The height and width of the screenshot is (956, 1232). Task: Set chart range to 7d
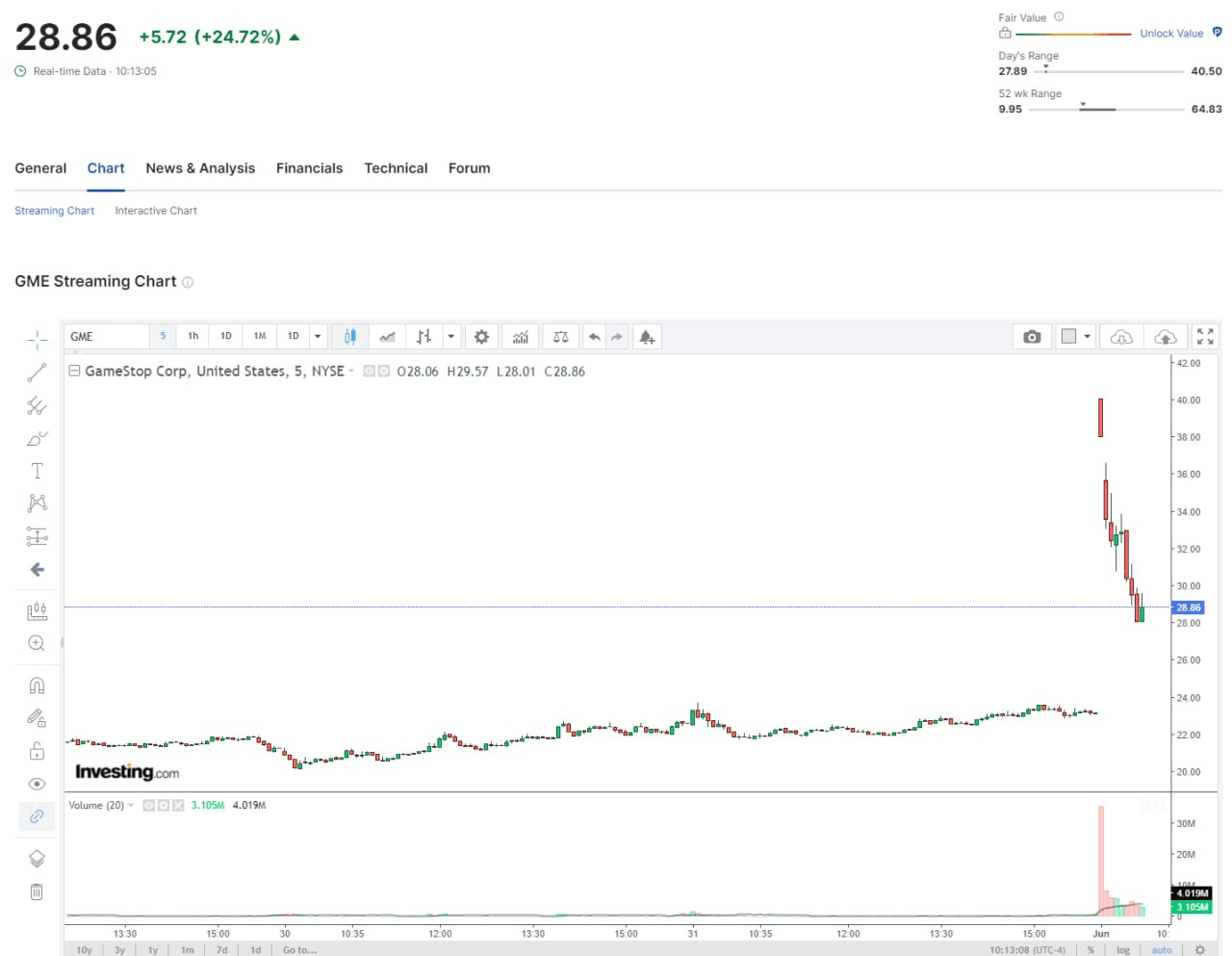click(222, 950)
